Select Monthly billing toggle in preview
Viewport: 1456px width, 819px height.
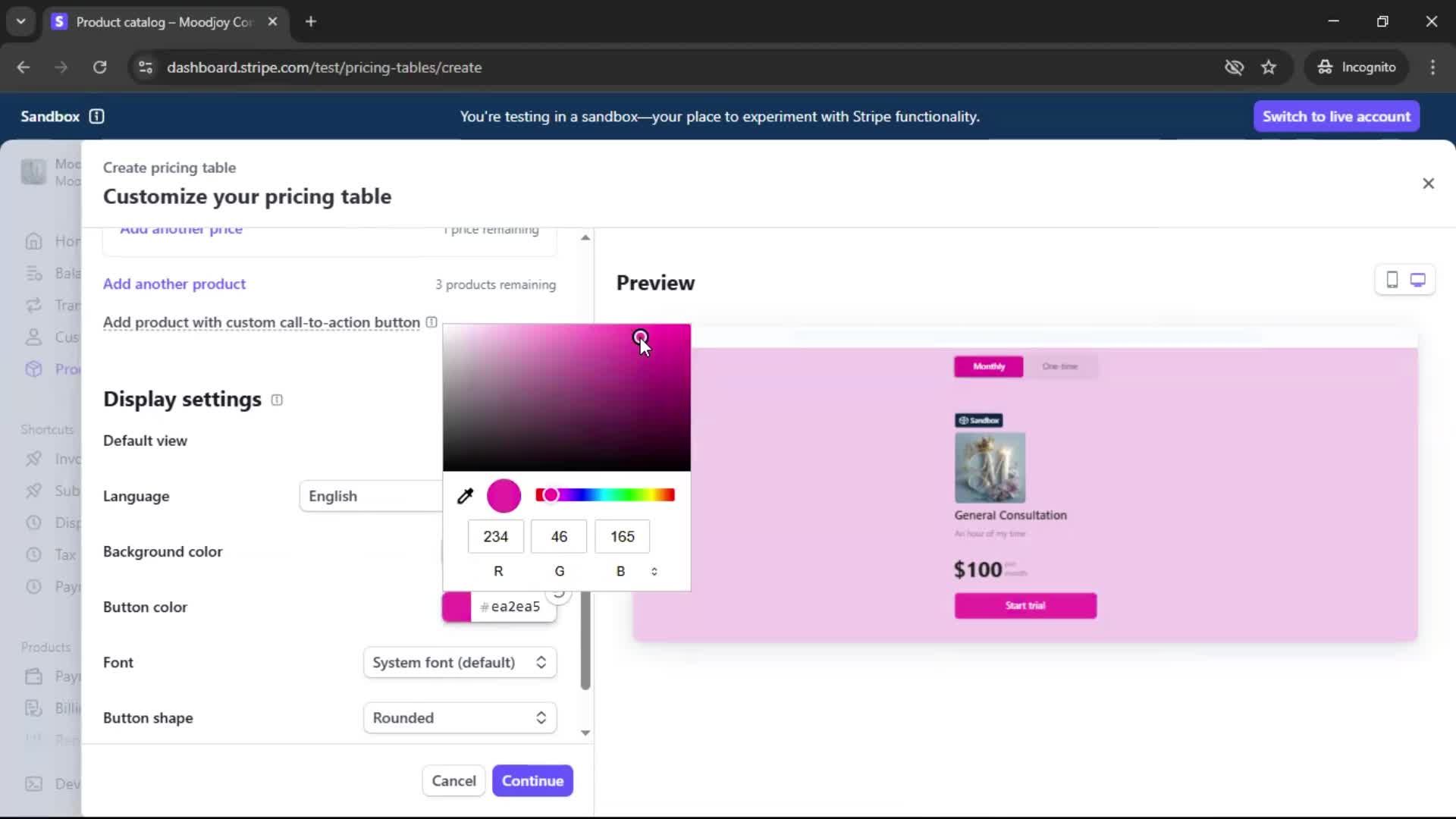pos(988,366)
